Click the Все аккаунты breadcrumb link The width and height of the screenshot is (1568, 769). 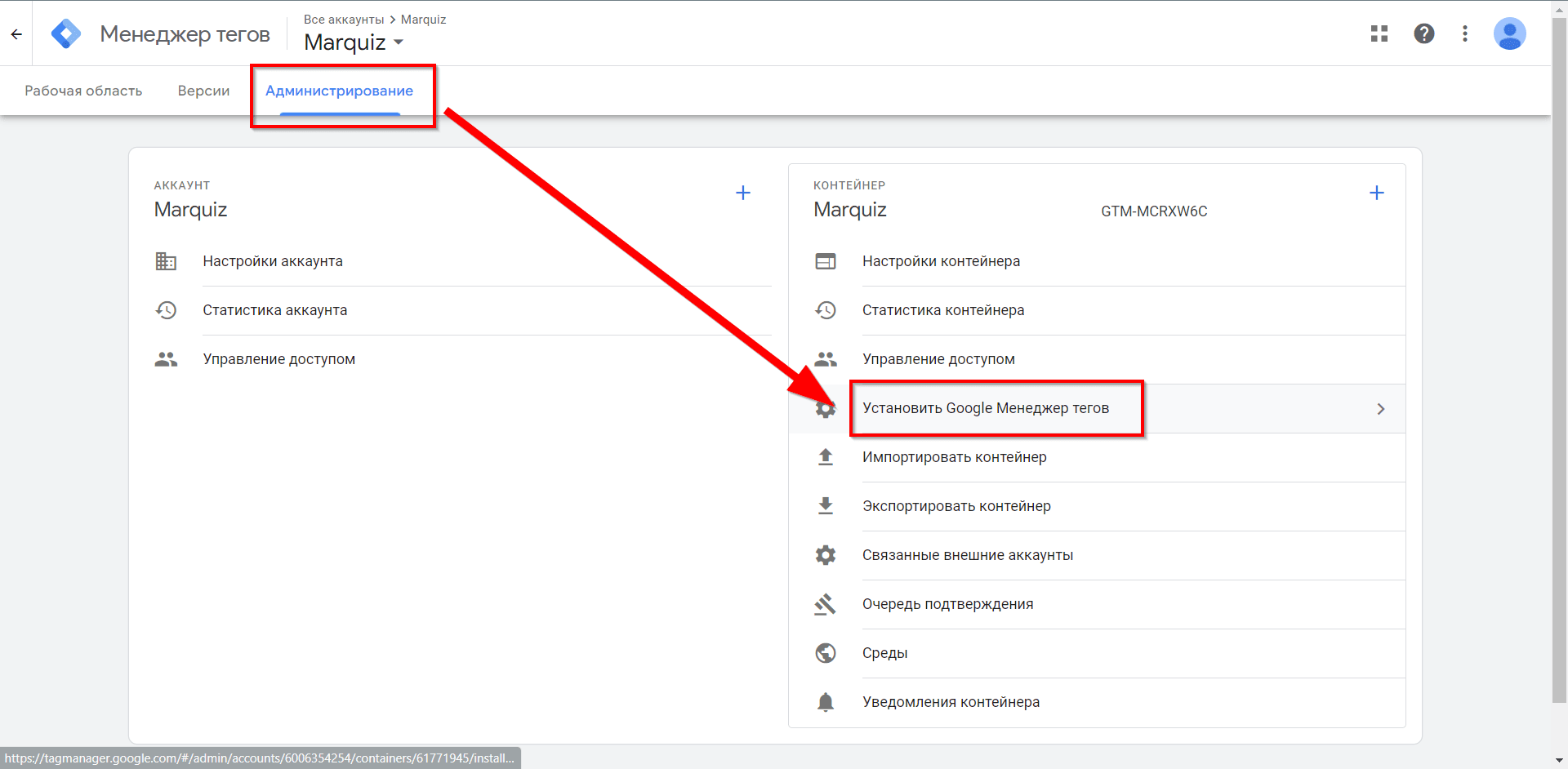point(344,20)
